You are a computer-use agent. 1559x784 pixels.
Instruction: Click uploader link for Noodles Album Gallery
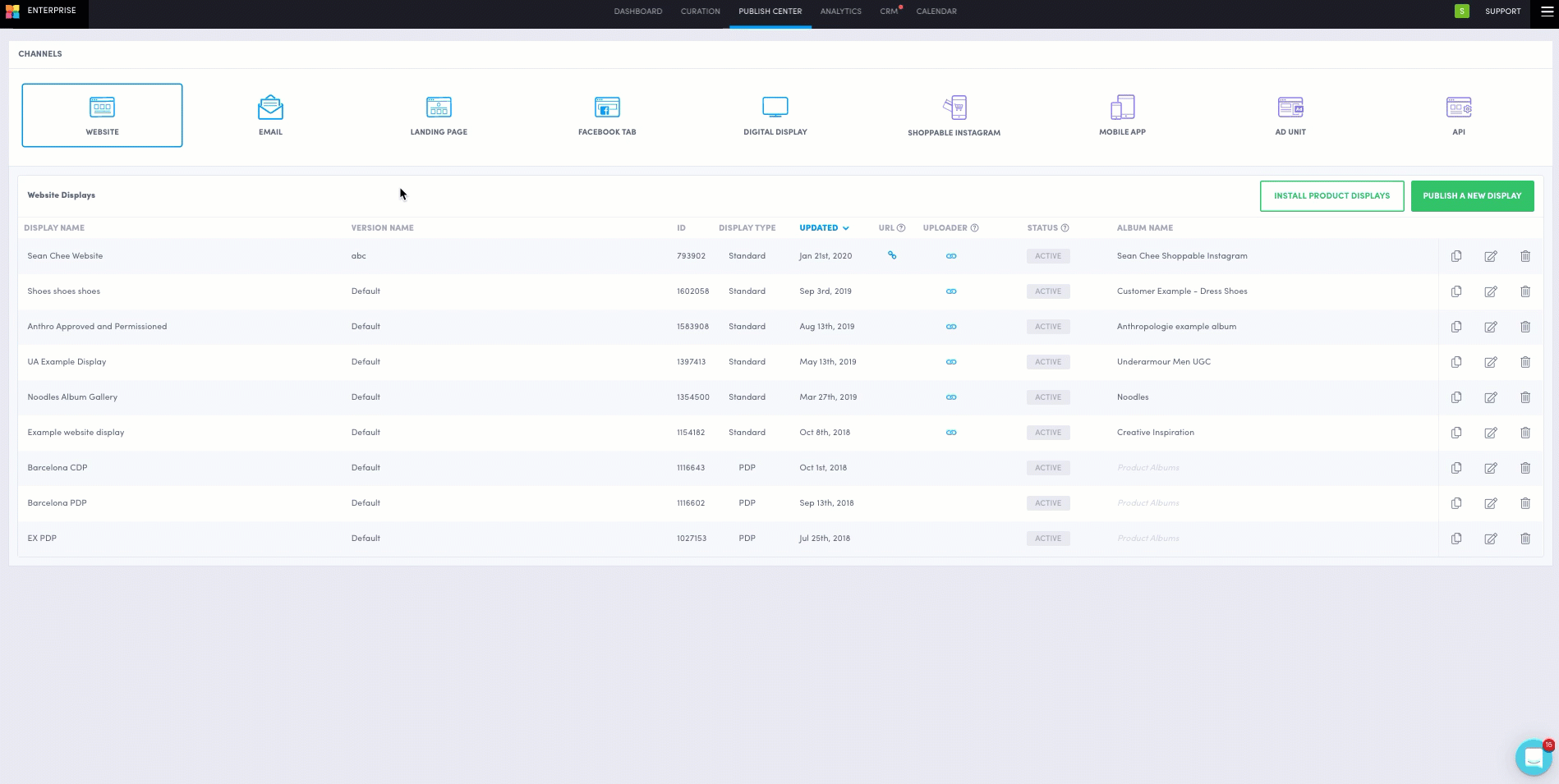click(x=951, y=397)
